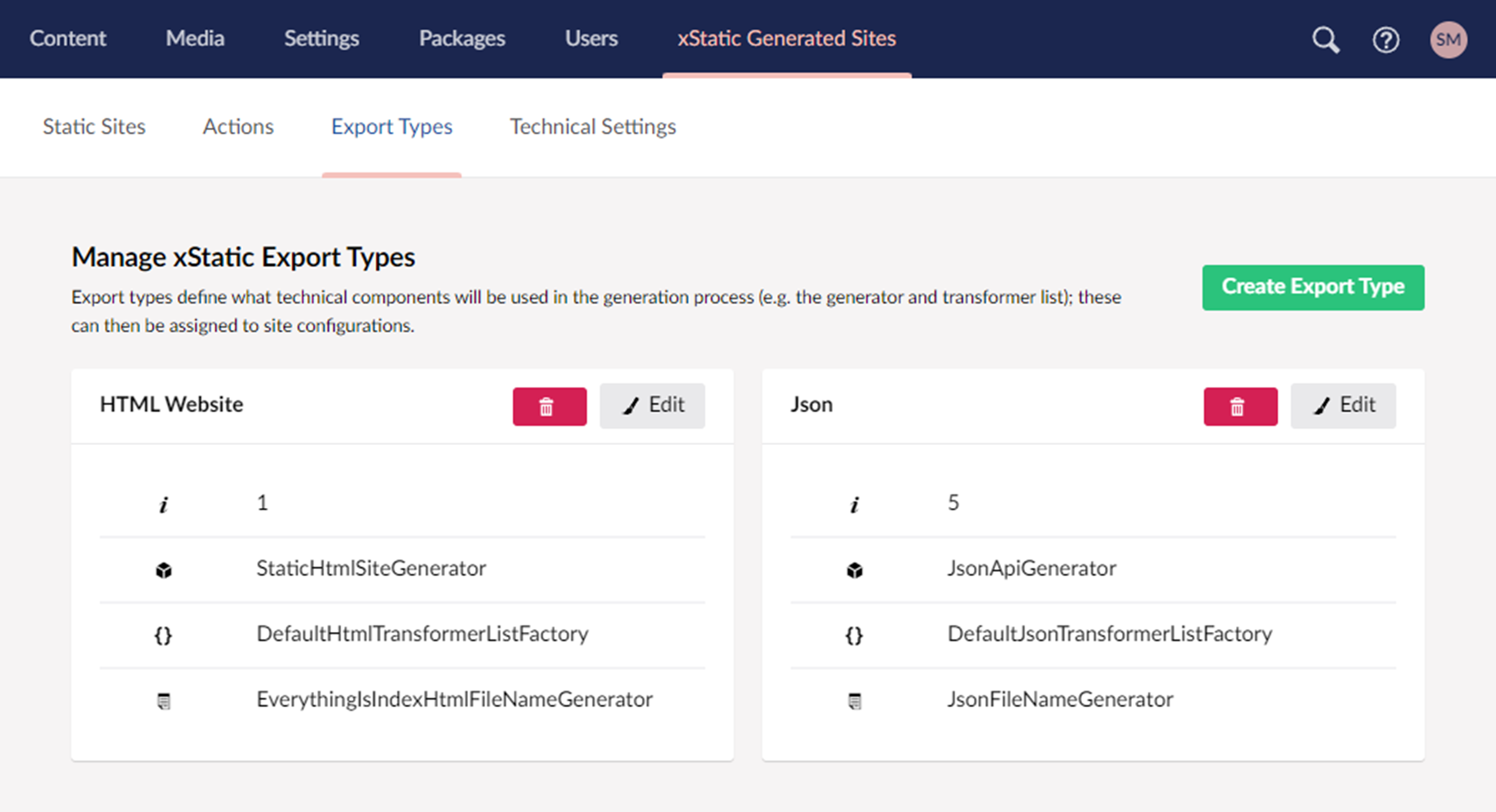Edit the HTML Website export type
Image resolution: width=1496 pixels, height=812 pixels.
pos(652,406)
